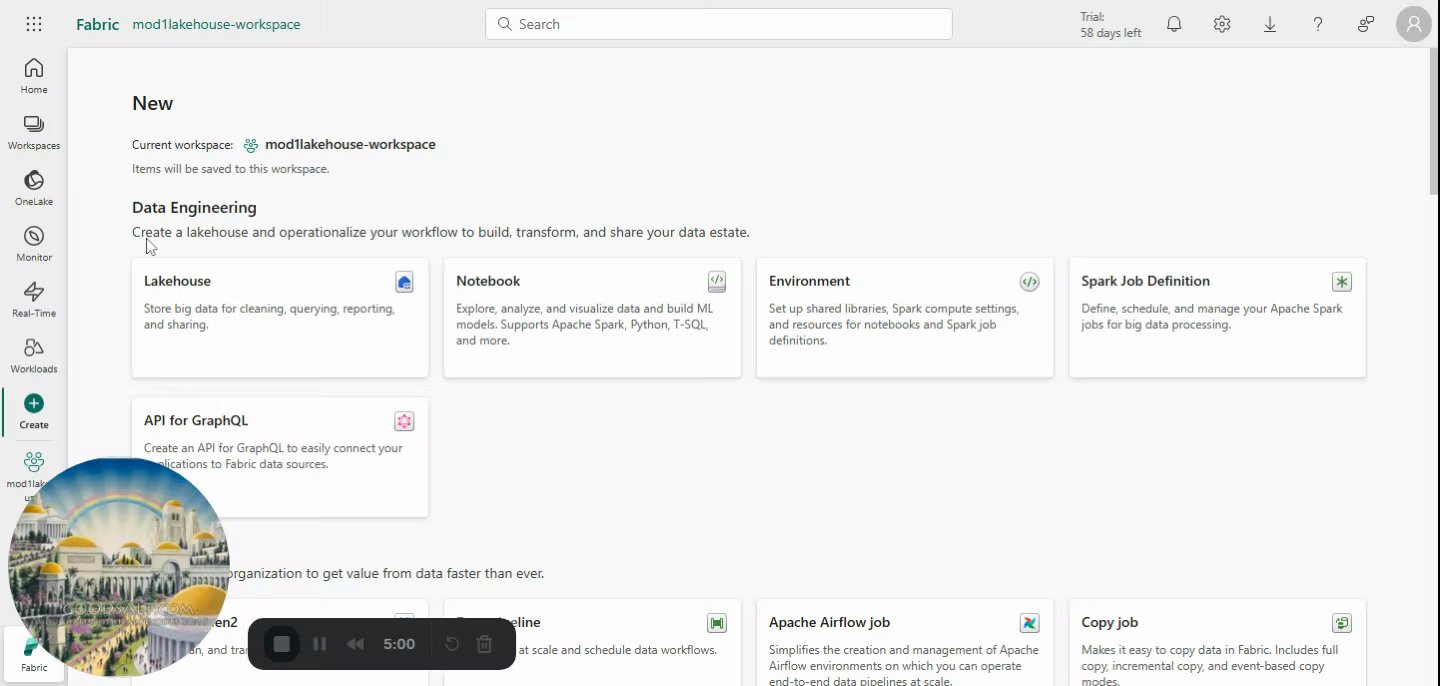The image size is (1440, 686).
Task: Expand the Fabric experience switcher
Action: [34, 654]
